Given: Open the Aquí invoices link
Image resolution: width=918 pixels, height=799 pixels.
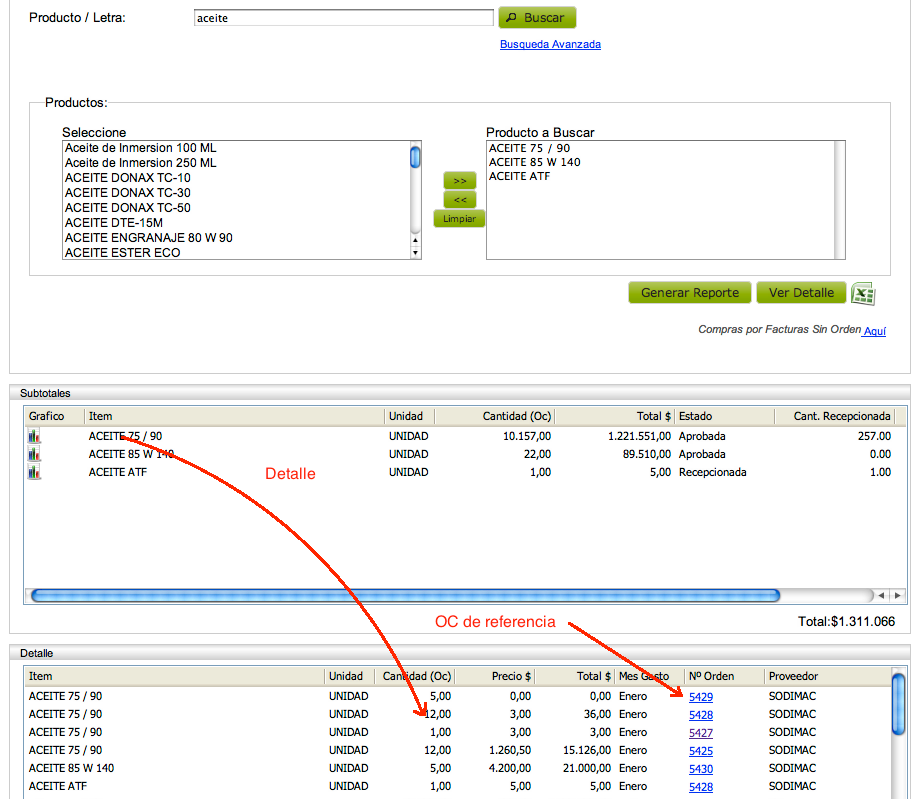Looking at the screenshot, I should pyautogui.click(x=874, y=331).
